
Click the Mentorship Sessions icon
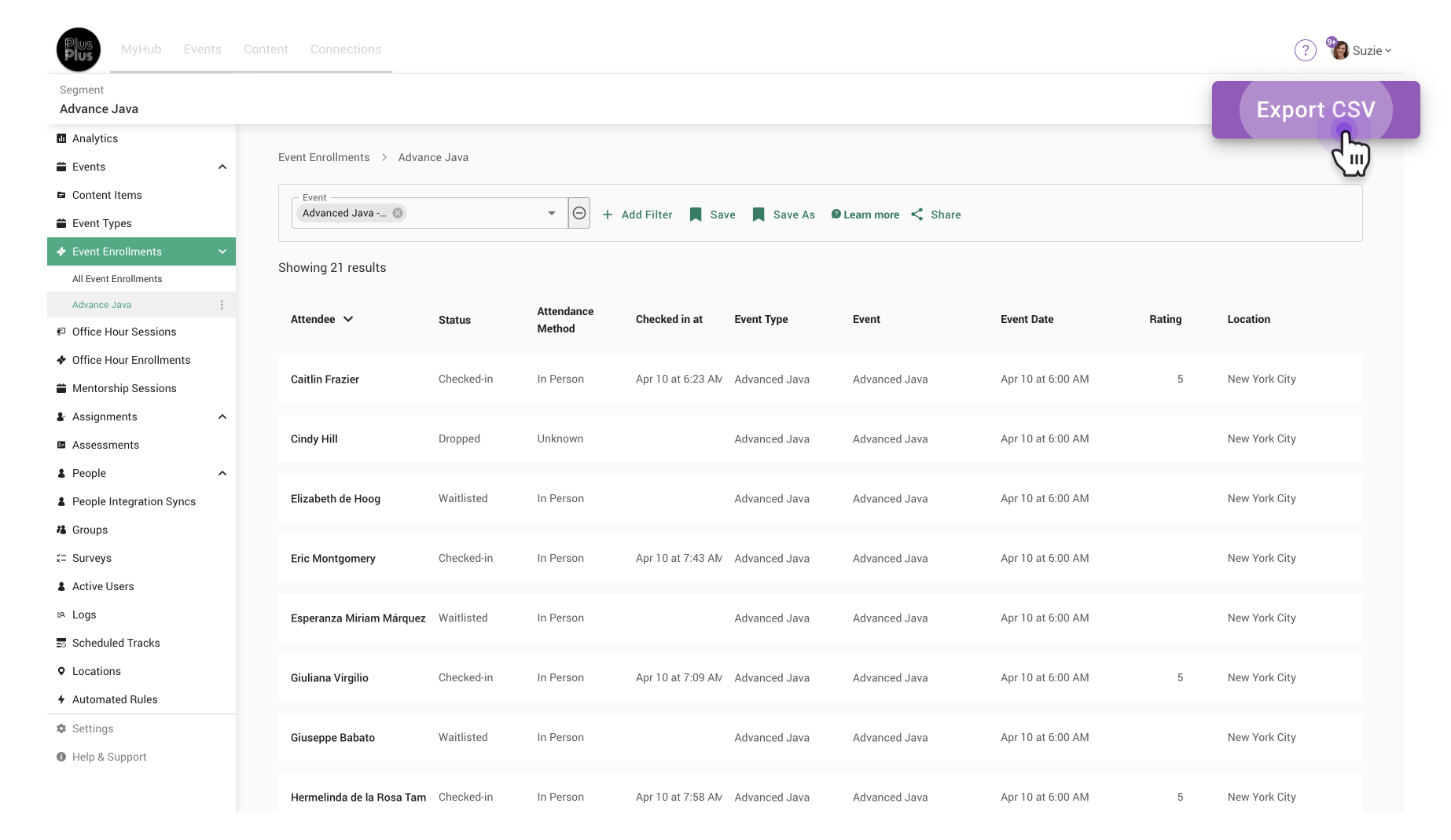pos(61,388)
